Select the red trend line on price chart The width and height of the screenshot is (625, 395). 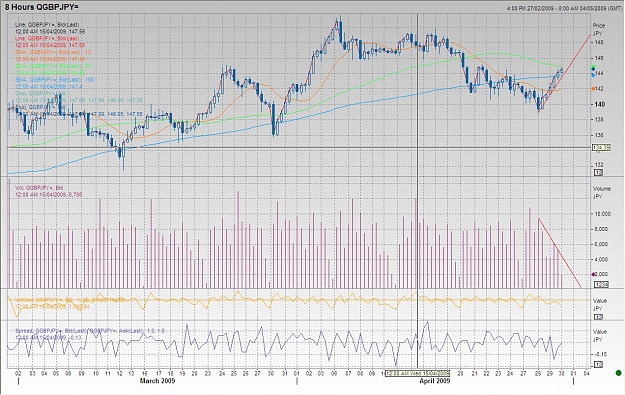[564, 74]
